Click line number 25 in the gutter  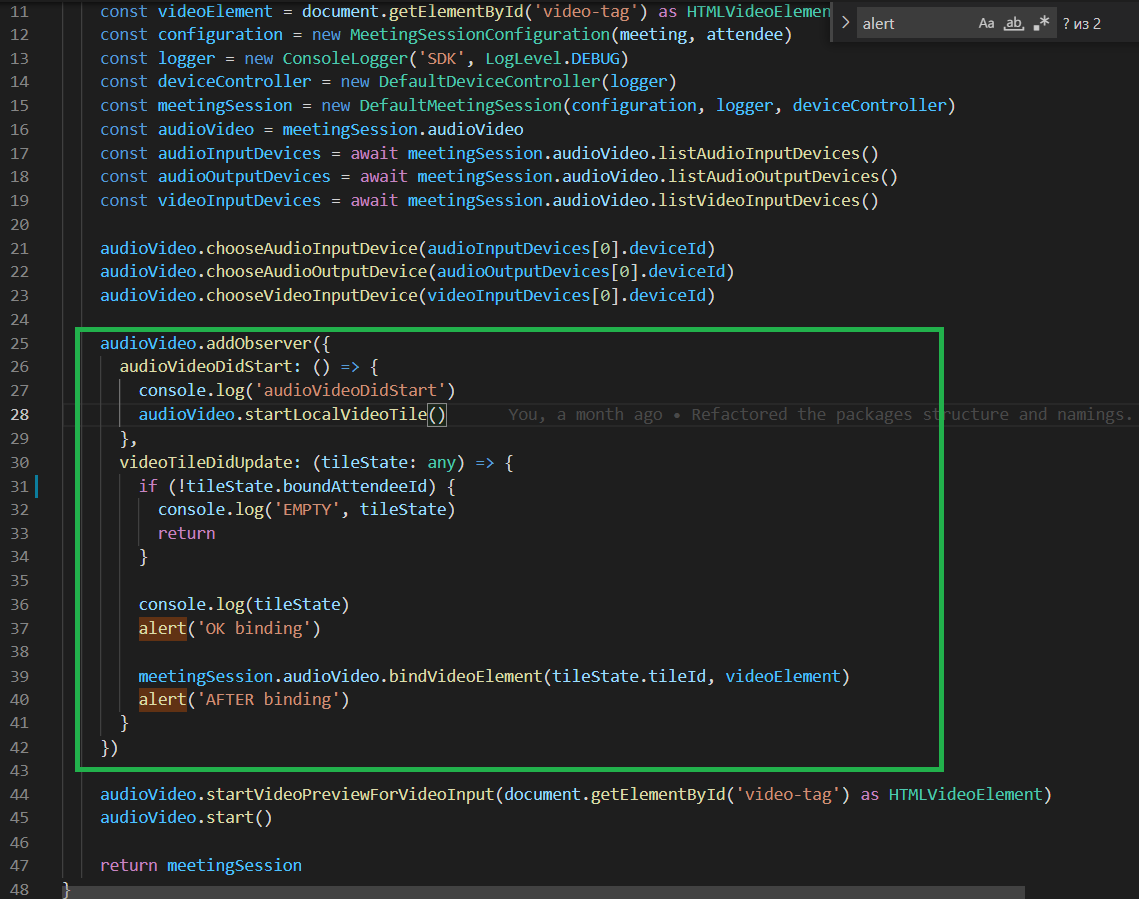point(20,343)
